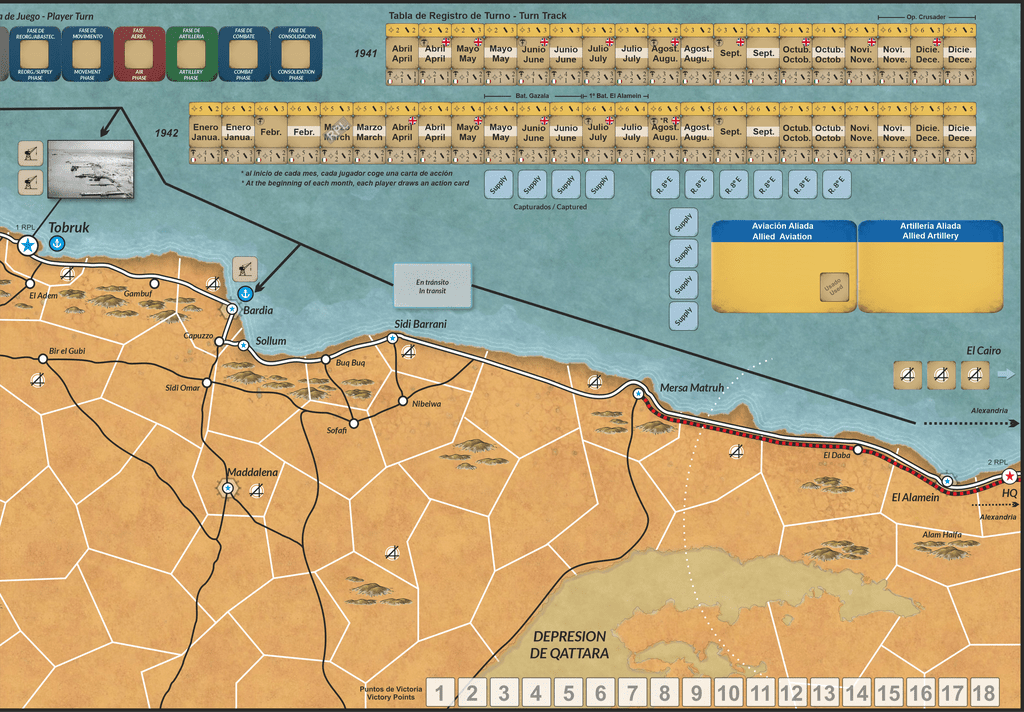This screenshot has width=1024, height=712.
Task: Click the leftmost R.8°E marker
Action: point(666,185)
